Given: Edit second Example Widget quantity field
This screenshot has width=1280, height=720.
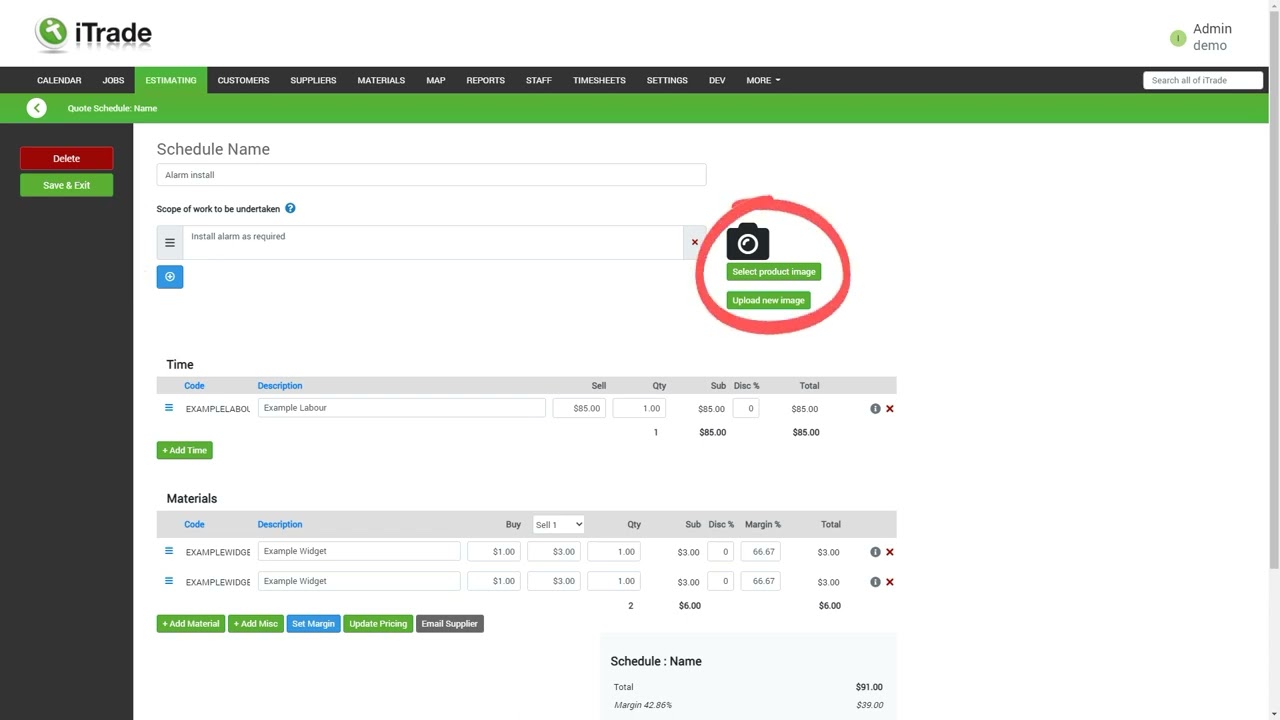Looking at the screenshot, I should [614, 581].
